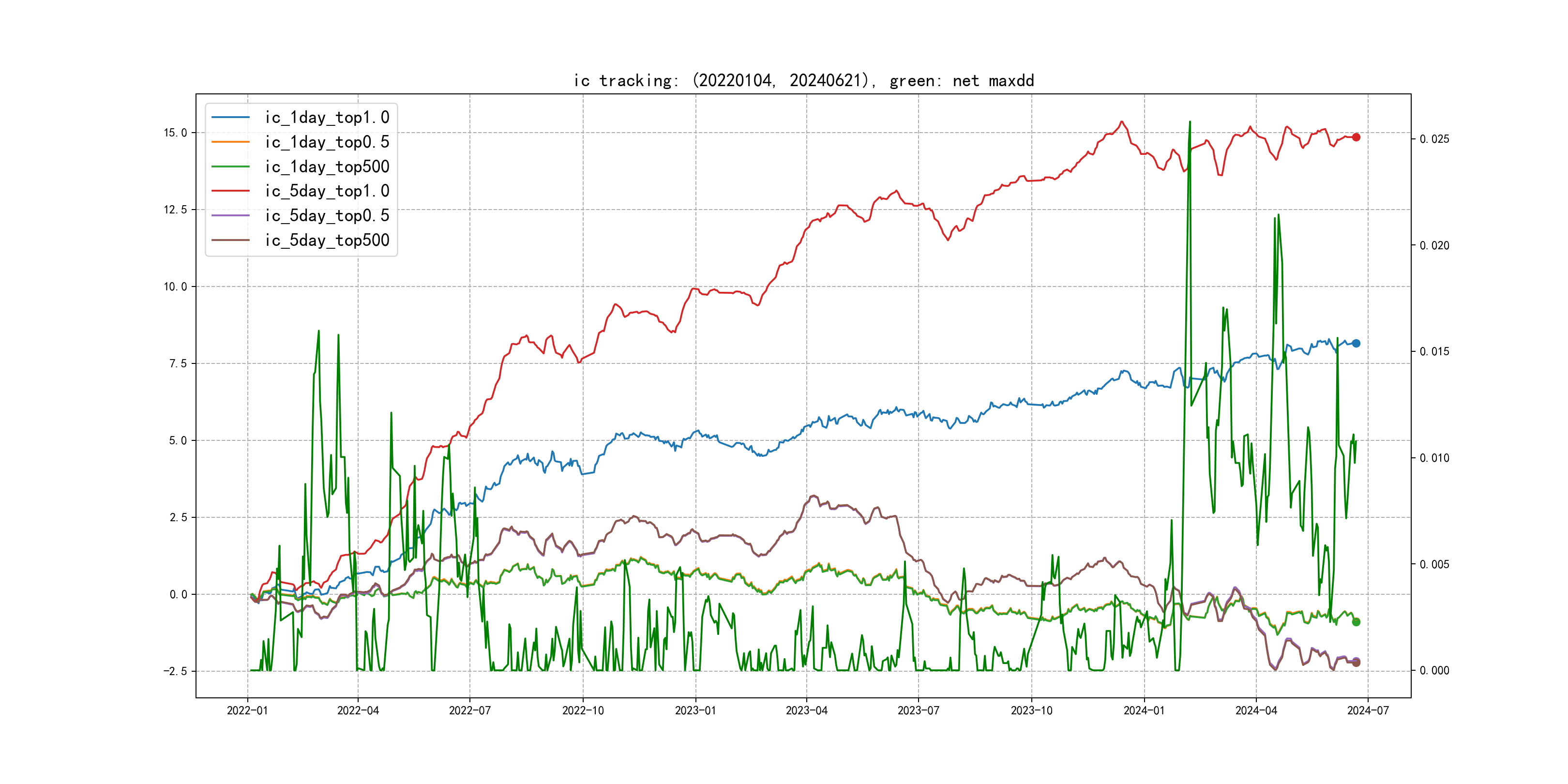
Task: Click the blue line swatch in legend
Action: pos(230,118)
